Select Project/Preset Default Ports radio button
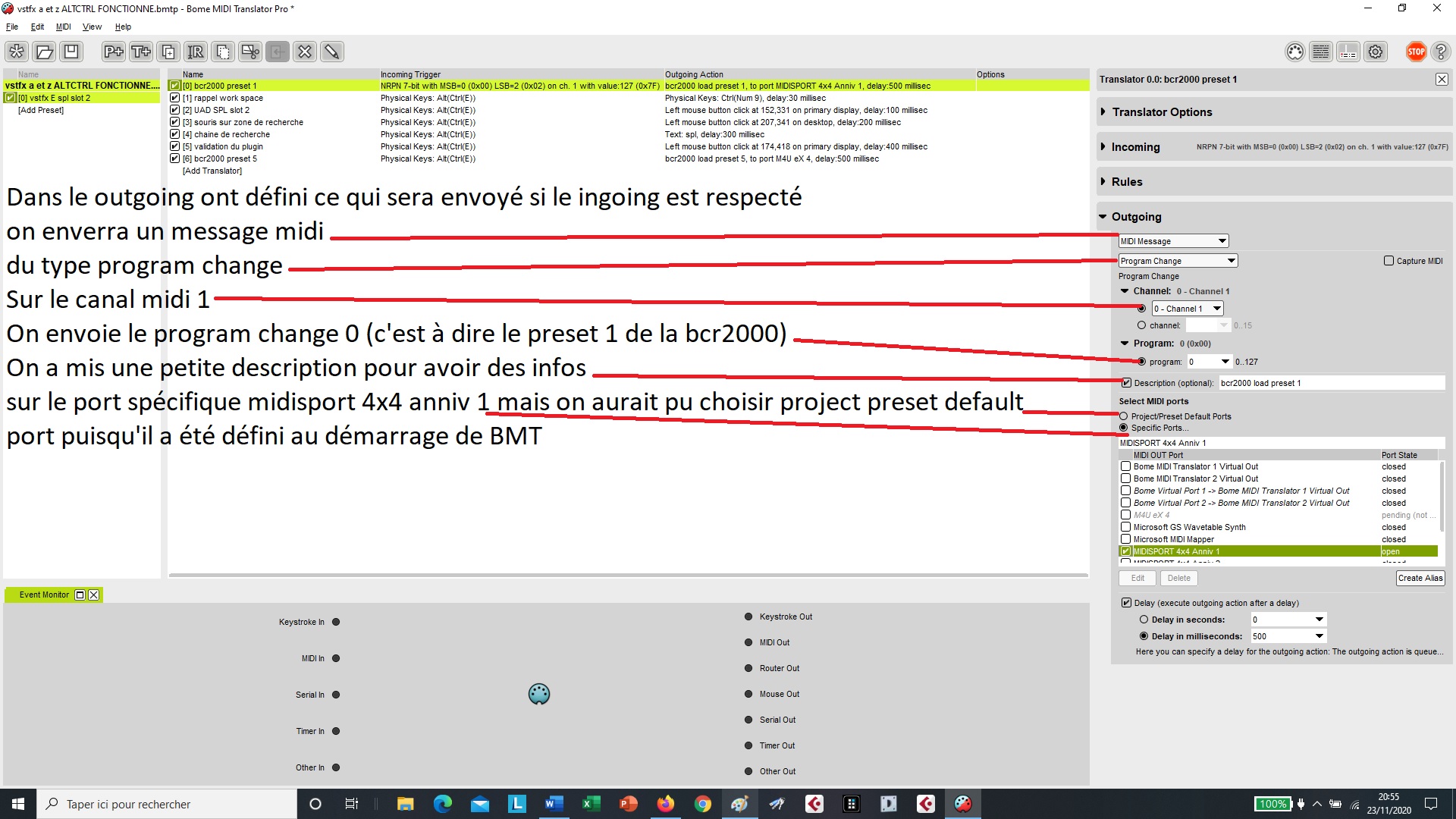The height and width of the screenshot is (819, 1456). click(x=1124, y=416)
